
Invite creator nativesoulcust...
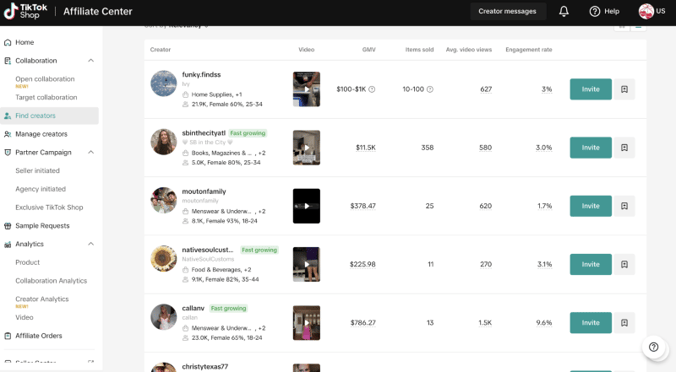[x=591, y=264]
